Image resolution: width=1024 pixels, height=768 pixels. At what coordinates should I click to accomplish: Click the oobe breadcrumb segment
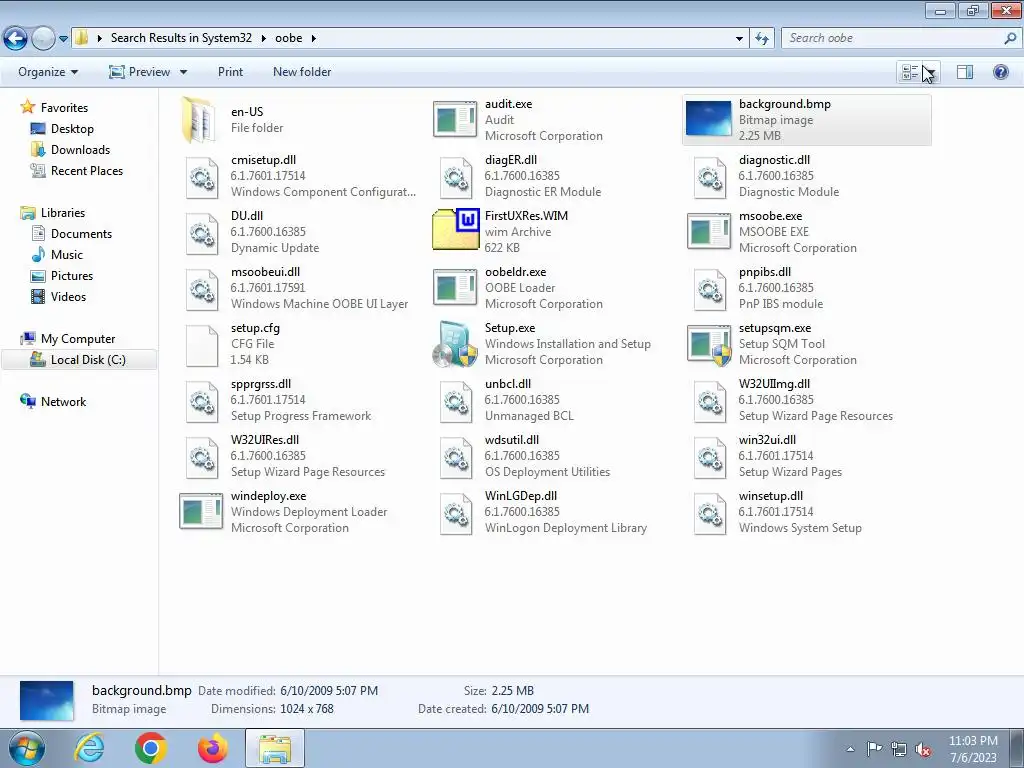(289, 38)
